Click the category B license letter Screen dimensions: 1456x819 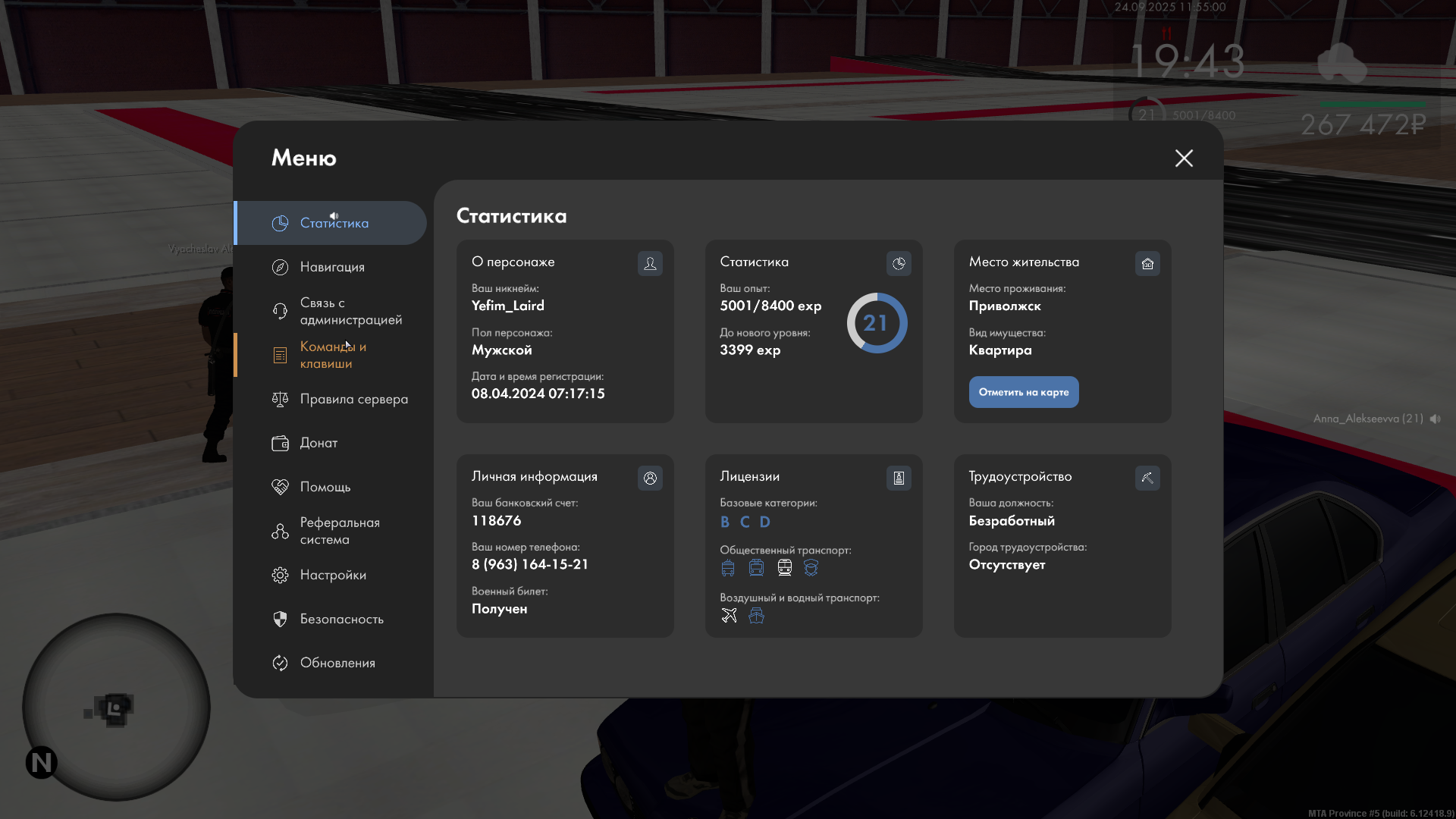[x=725, y=522]
